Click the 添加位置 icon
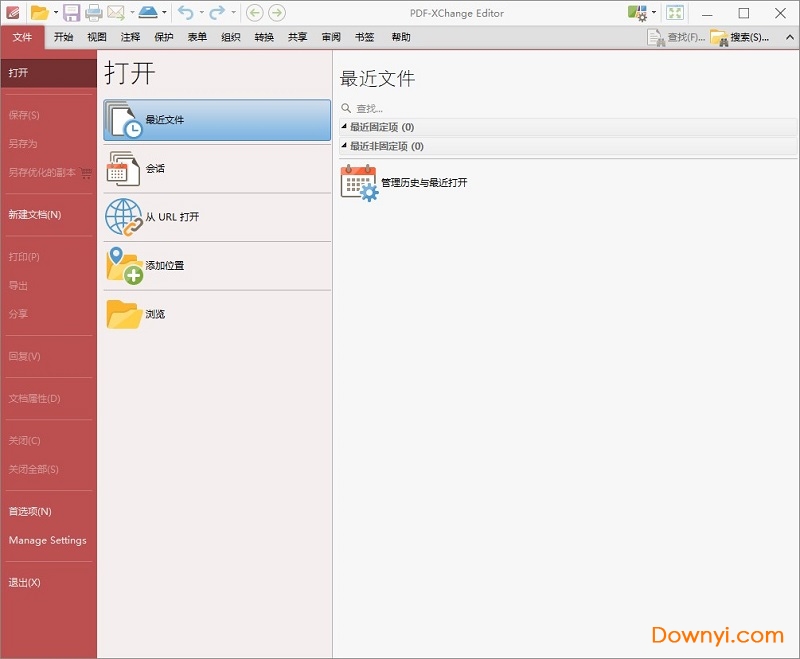This screenshot has height=659, width=800. 124,265
